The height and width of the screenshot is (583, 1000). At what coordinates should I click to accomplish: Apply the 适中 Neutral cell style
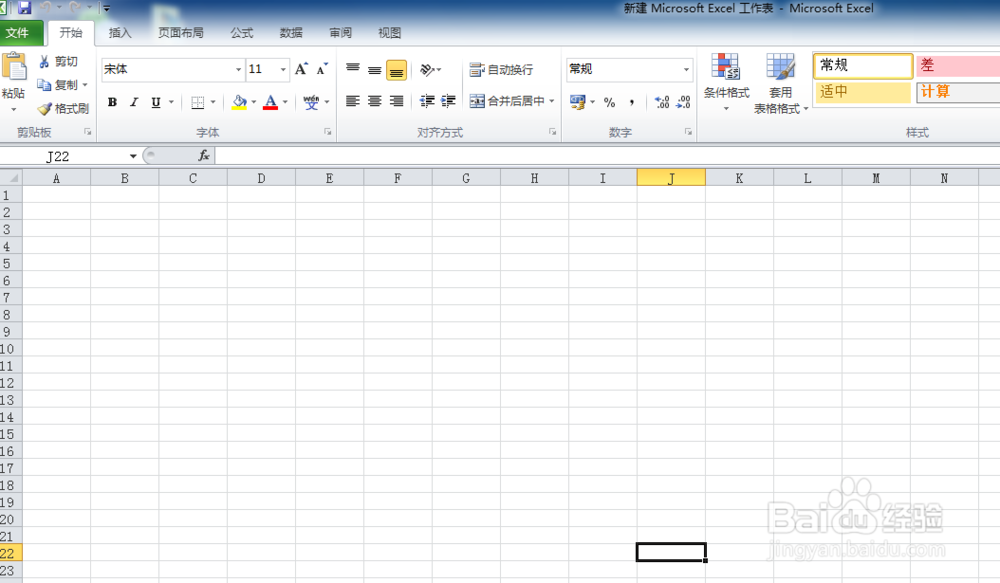click(863, 92)
